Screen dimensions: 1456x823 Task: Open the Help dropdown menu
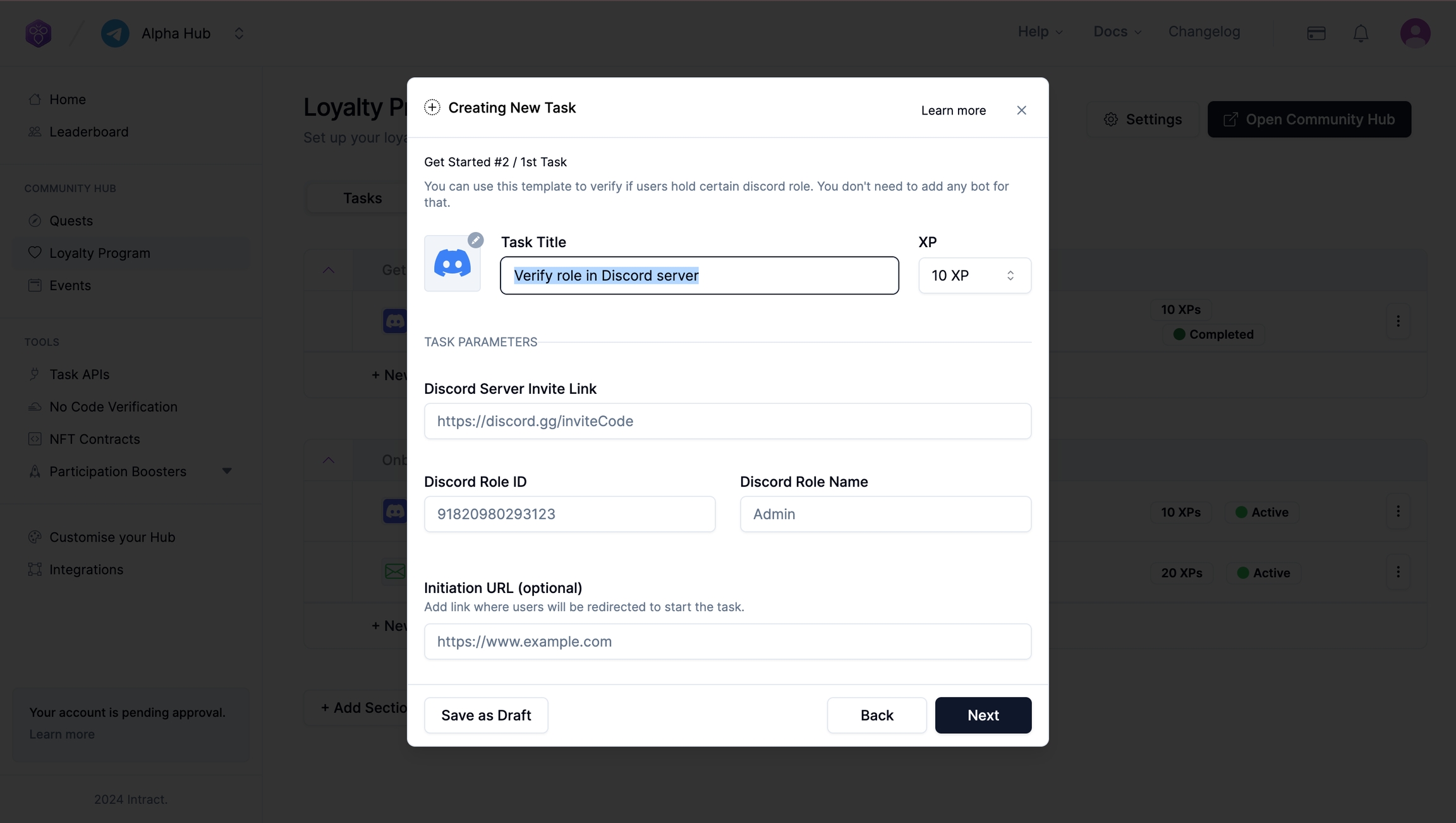point(1040,32)
